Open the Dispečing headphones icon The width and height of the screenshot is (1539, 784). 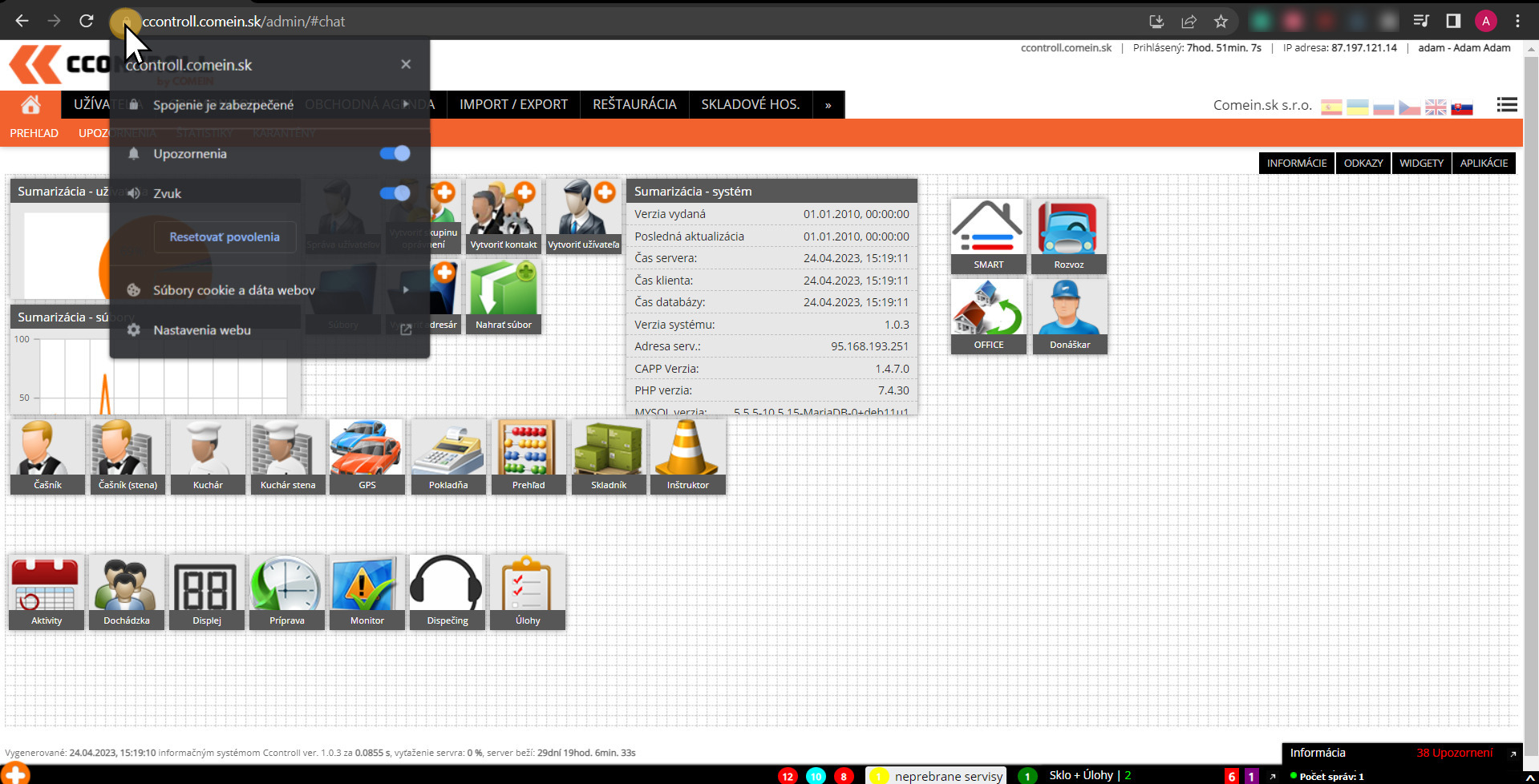[x=447, y=591]
